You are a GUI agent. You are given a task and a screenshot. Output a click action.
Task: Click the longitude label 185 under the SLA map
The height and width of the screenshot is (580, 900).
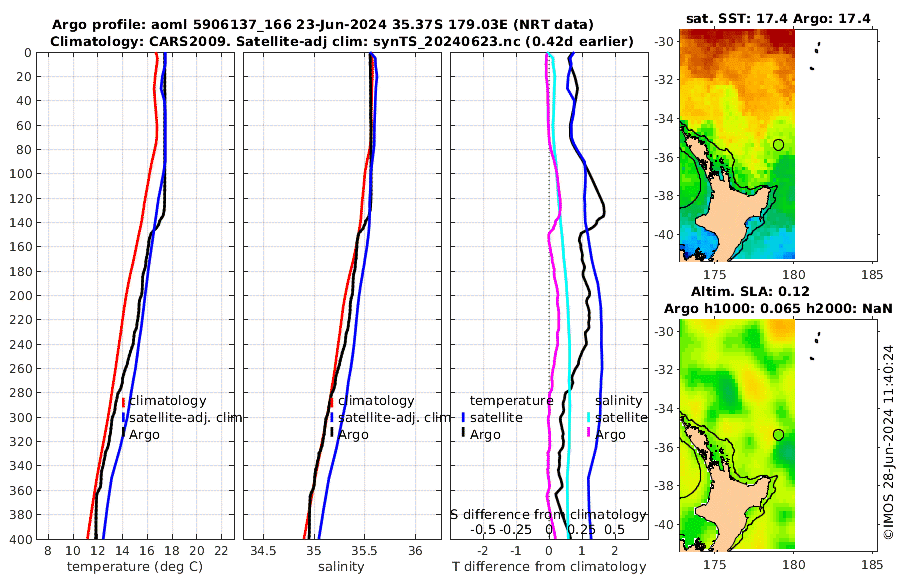click(x=872, y=564)
